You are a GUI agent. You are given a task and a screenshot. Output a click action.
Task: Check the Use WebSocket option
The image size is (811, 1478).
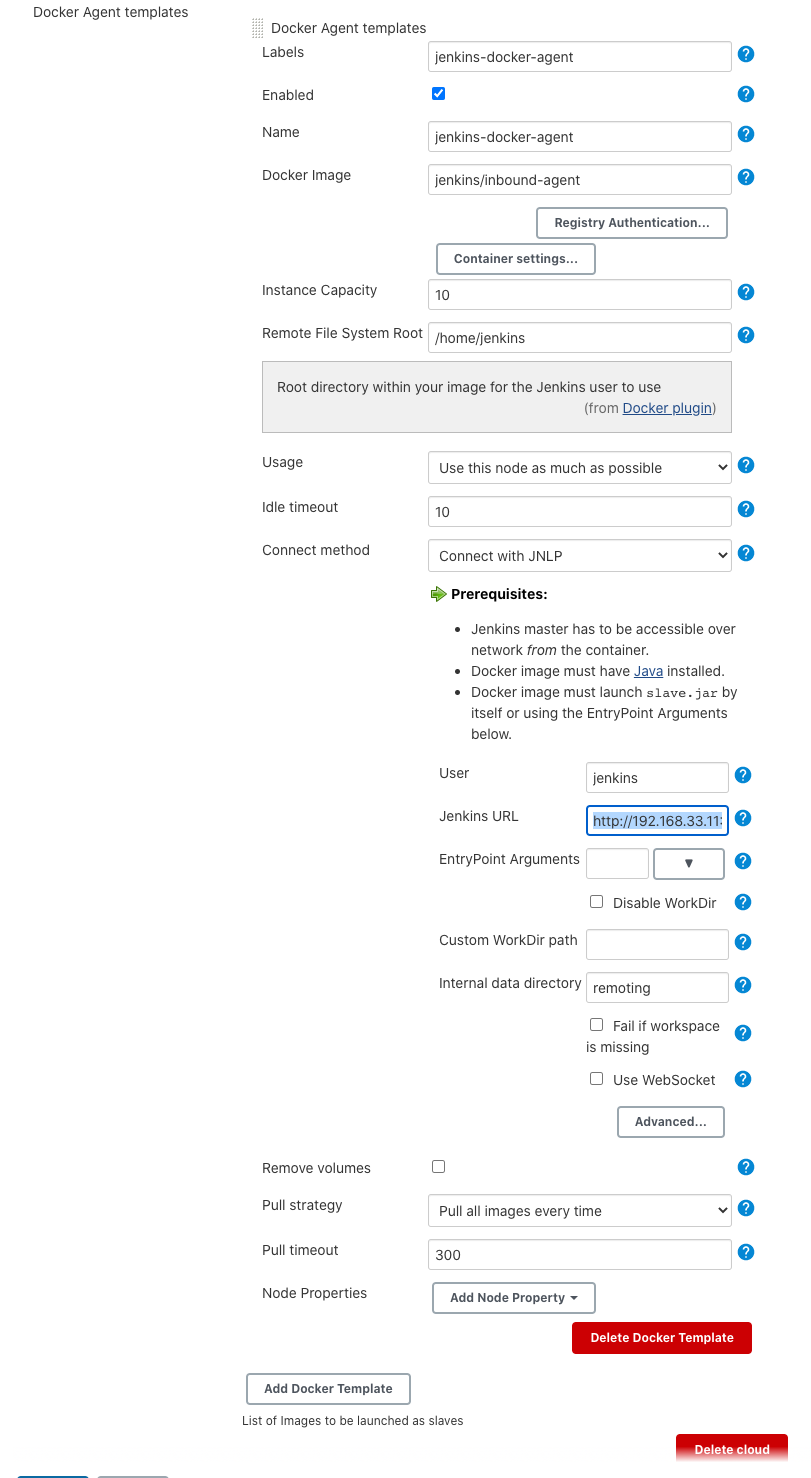click(x=596, y=1078)
